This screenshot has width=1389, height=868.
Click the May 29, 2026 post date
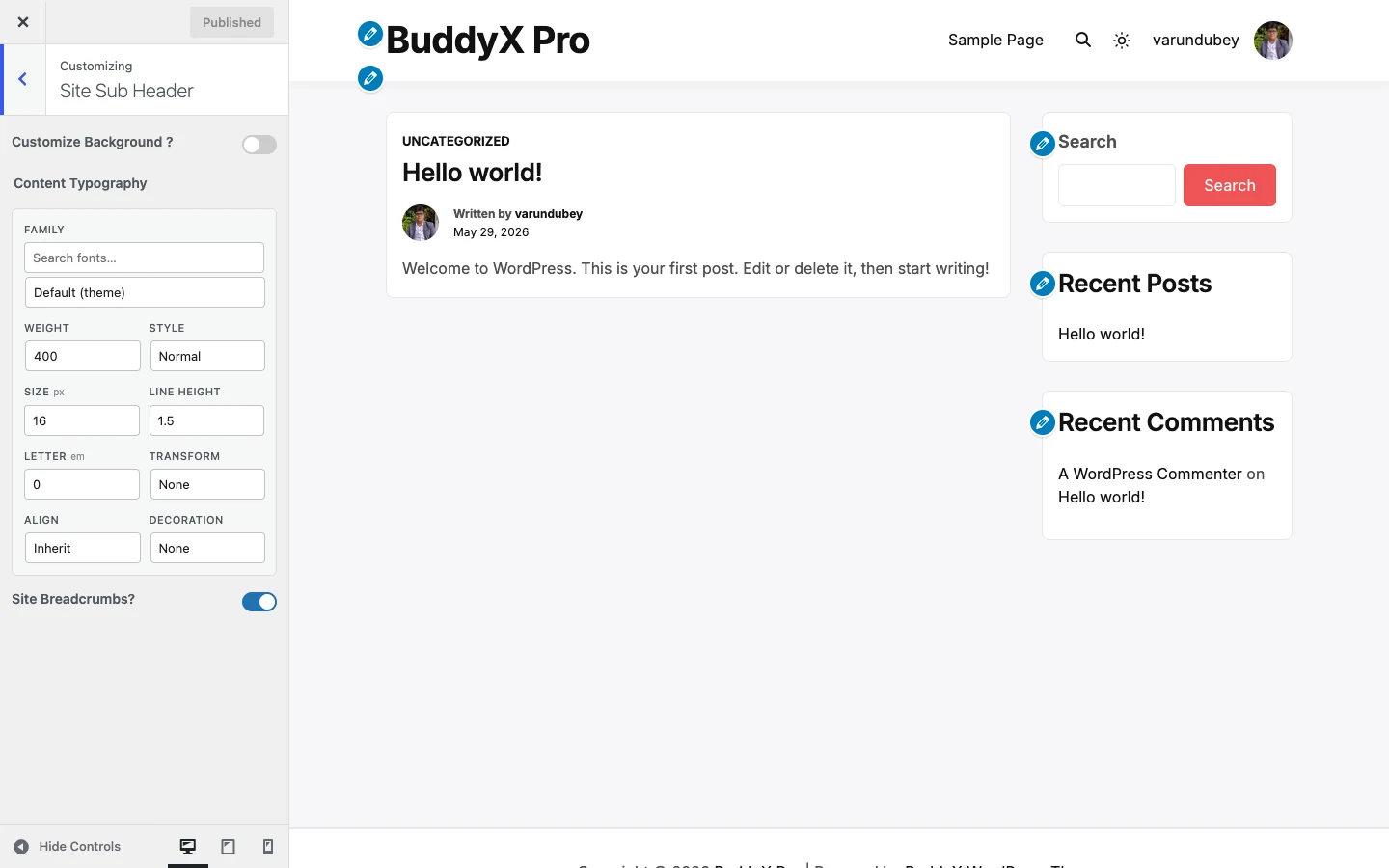(491, 232)
